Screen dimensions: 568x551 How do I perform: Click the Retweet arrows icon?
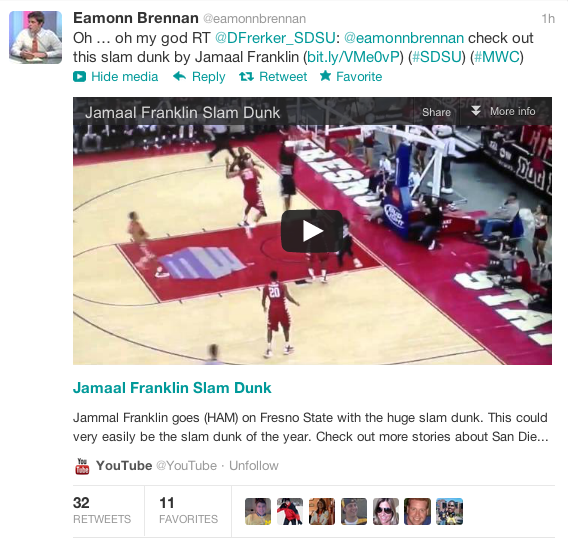(x=246, y=76)
